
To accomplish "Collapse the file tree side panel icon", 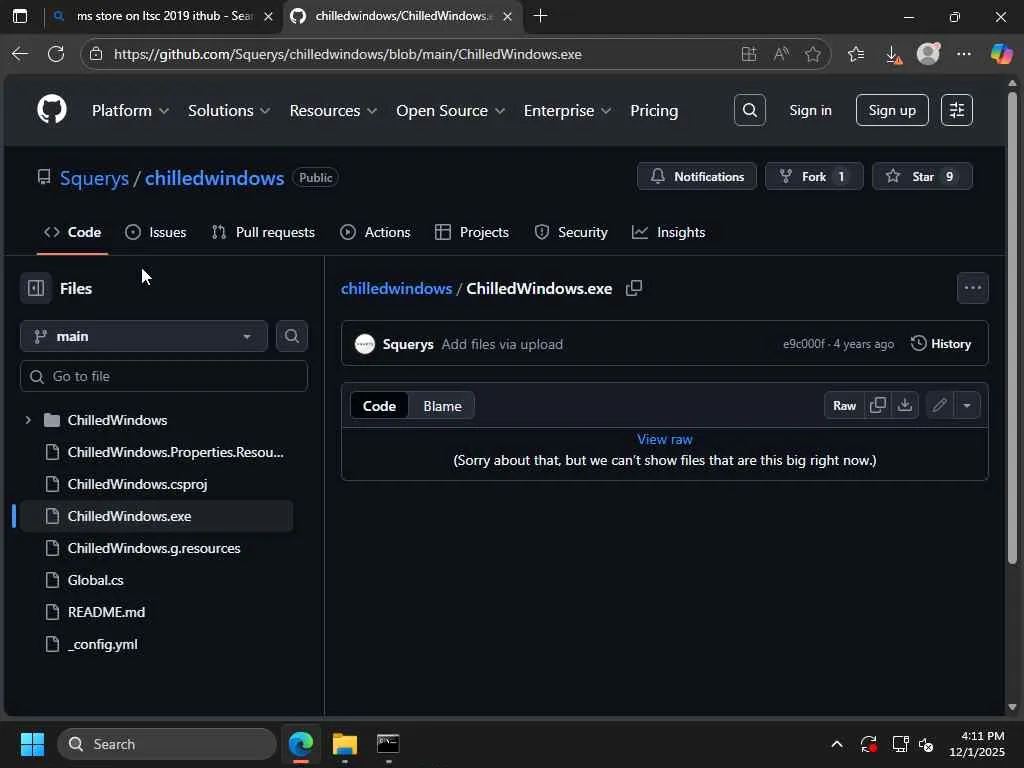I will coord(36,288).
